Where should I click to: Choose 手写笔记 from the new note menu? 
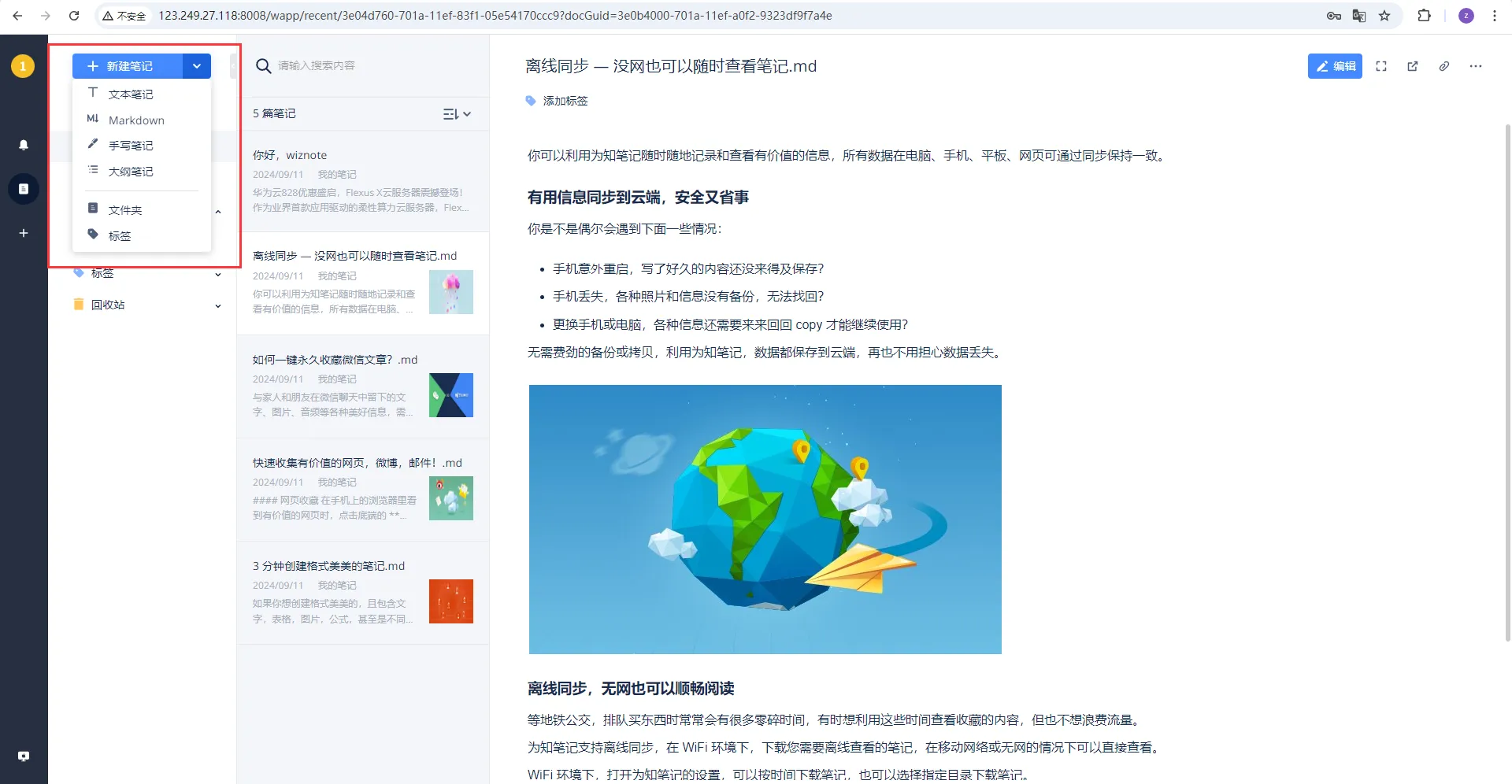142,145
